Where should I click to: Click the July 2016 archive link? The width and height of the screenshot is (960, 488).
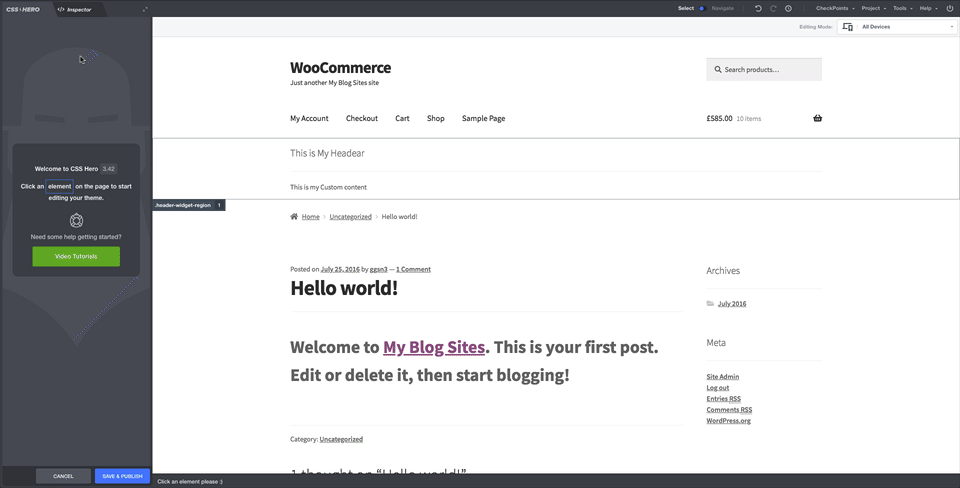(x=732, y=304)
